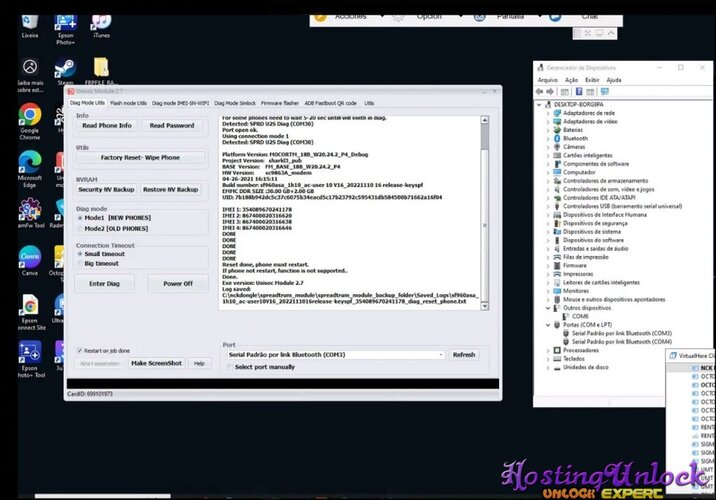The height and width of the screenshot is (500, 716).
Task: Click Back arrow in Device Manager toolbar
Action: [x=539, y=92]
